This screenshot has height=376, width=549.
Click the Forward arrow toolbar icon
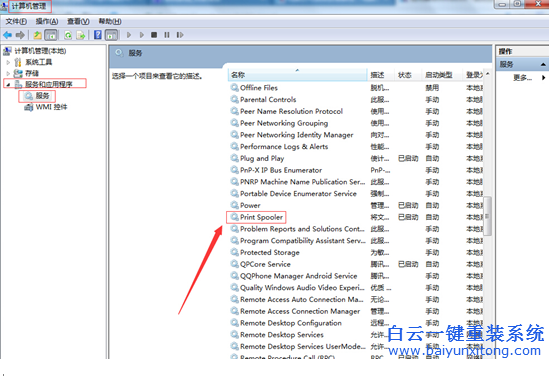pos(20,35)
